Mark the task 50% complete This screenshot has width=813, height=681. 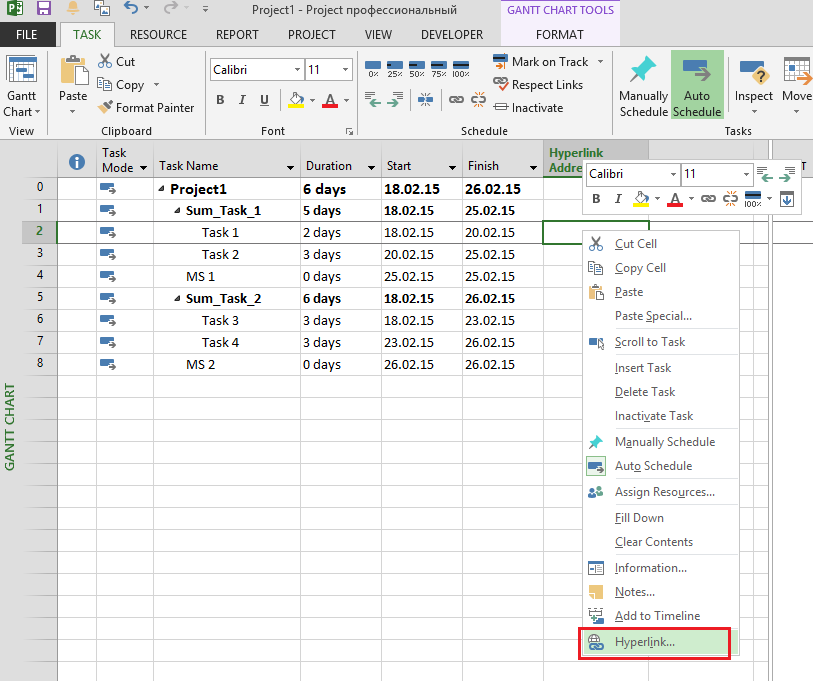pyautogui.click(x=417, y=69)
